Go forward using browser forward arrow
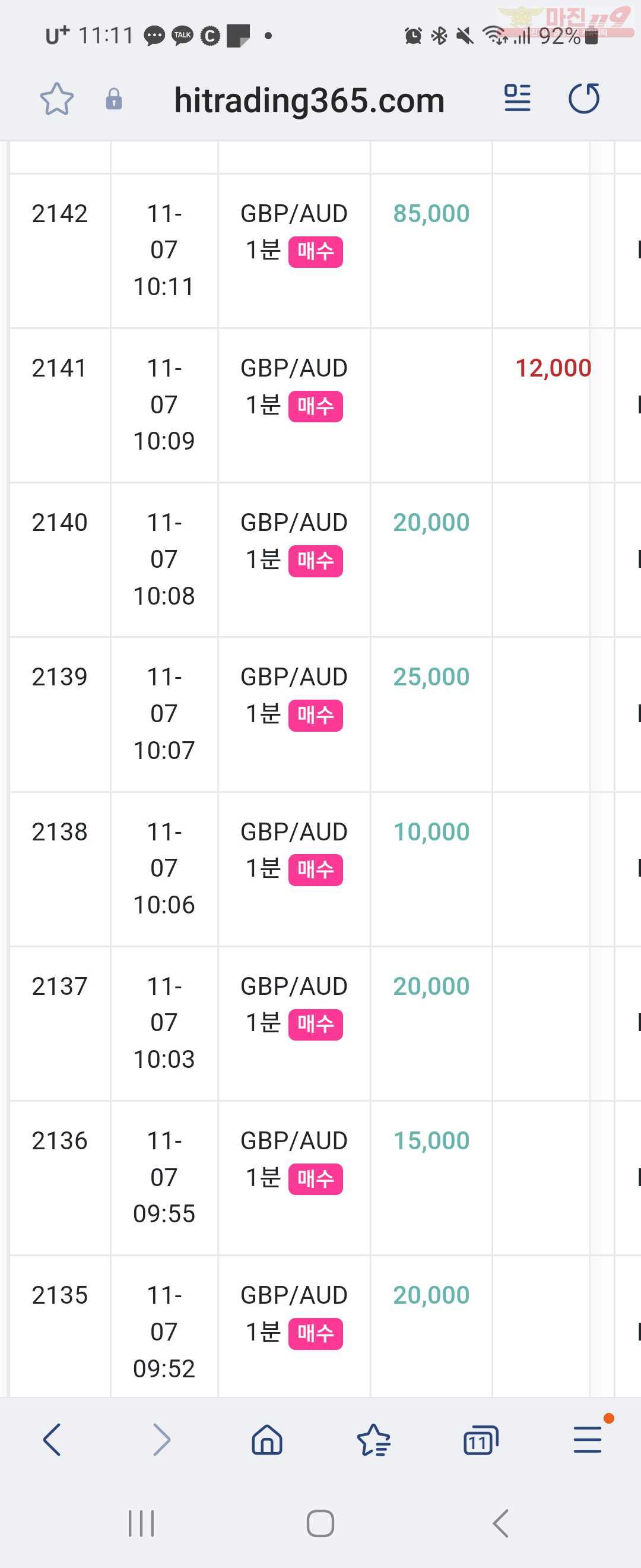This screenshot has width=641, height=1568. pos(161,1440)
